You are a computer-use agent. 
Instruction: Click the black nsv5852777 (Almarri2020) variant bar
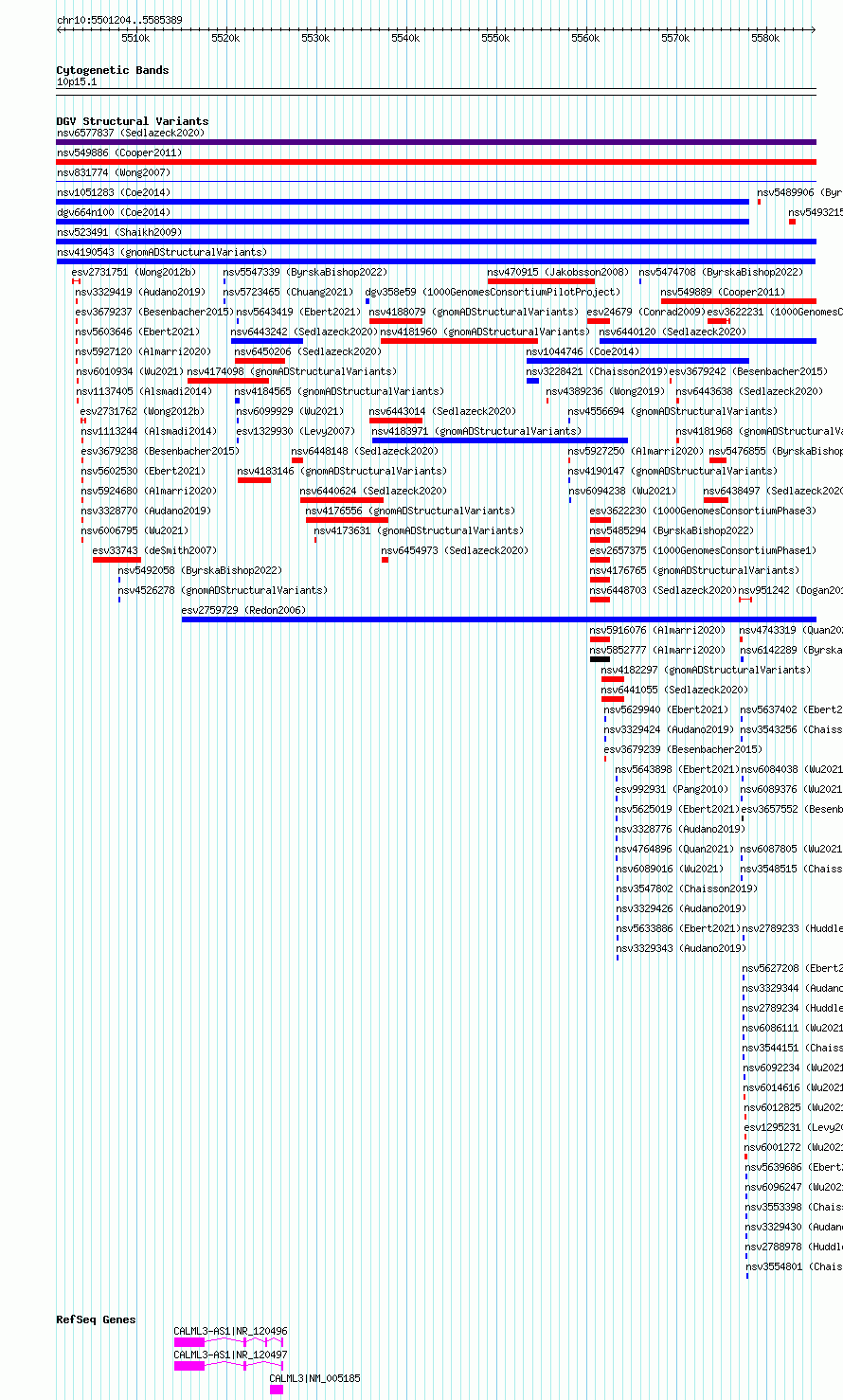600,659
